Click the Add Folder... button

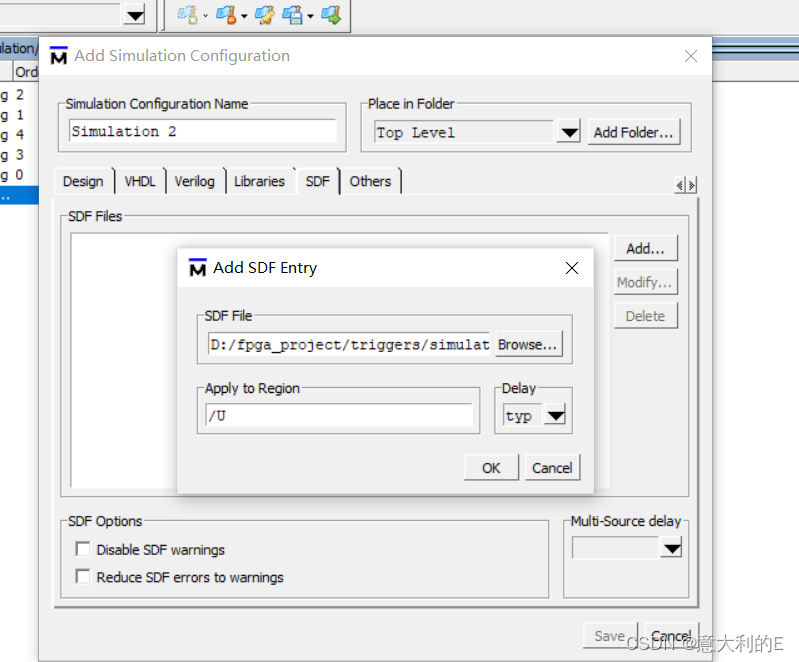tap(633, 133)
